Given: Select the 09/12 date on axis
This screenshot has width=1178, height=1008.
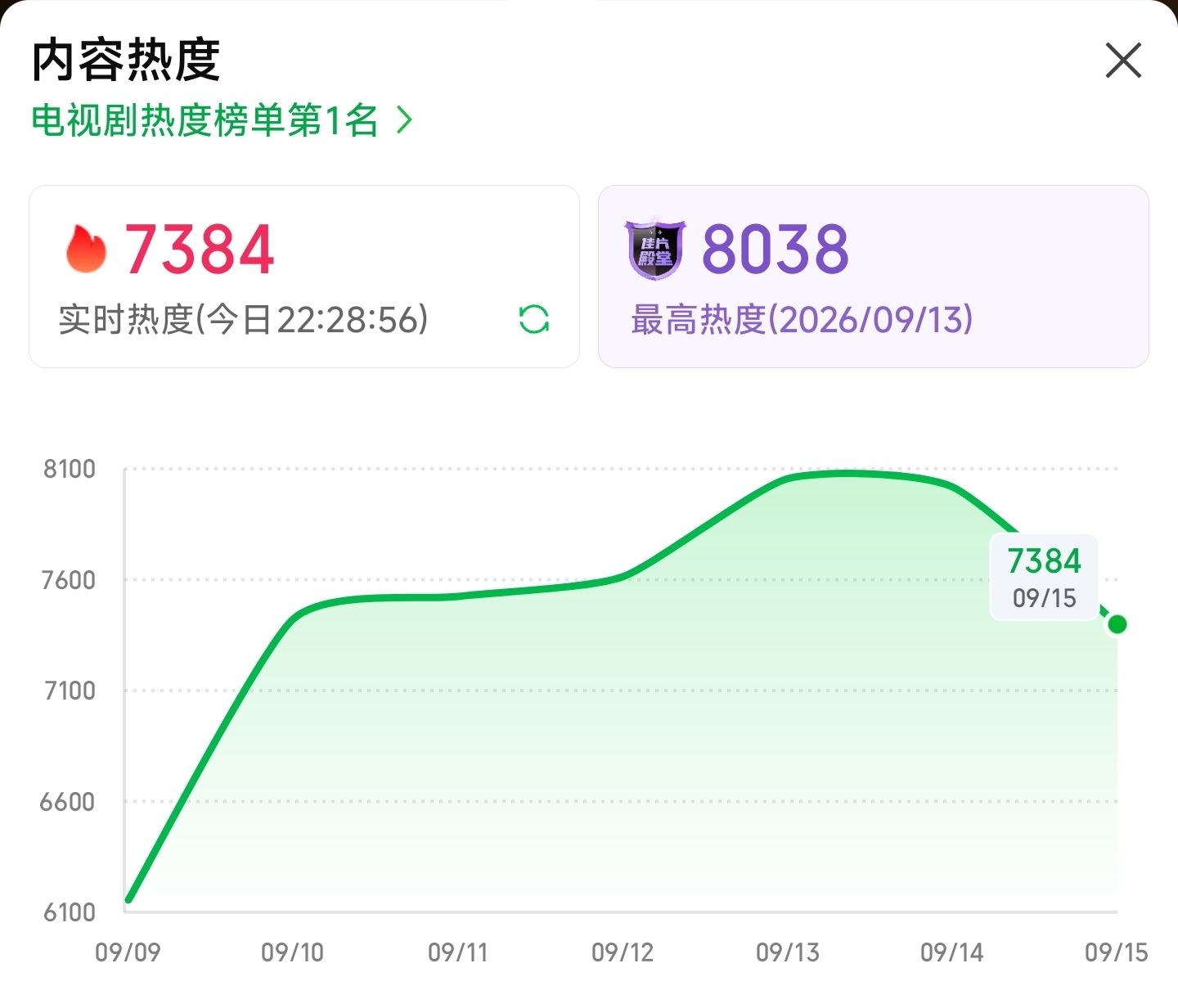Looking at the screenshot, I should [x=623, y=952].
